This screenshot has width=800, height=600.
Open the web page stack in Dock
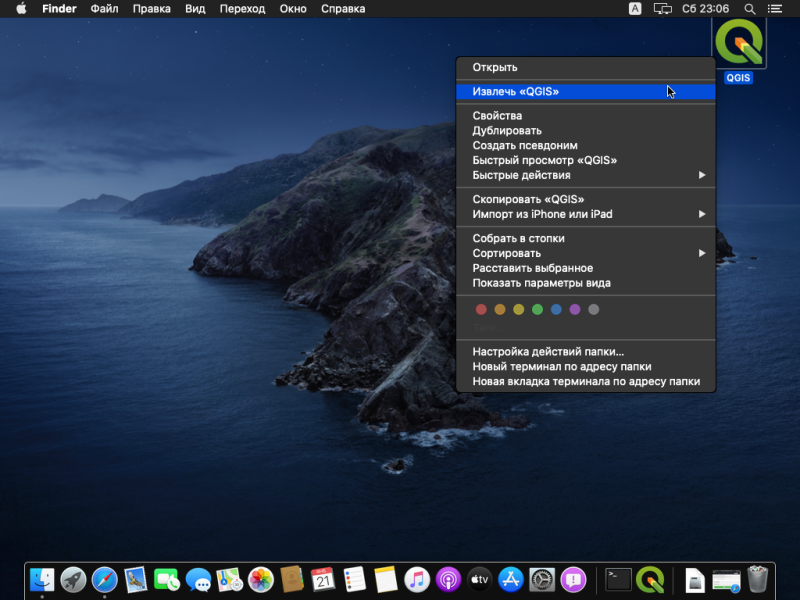[726, 580]
